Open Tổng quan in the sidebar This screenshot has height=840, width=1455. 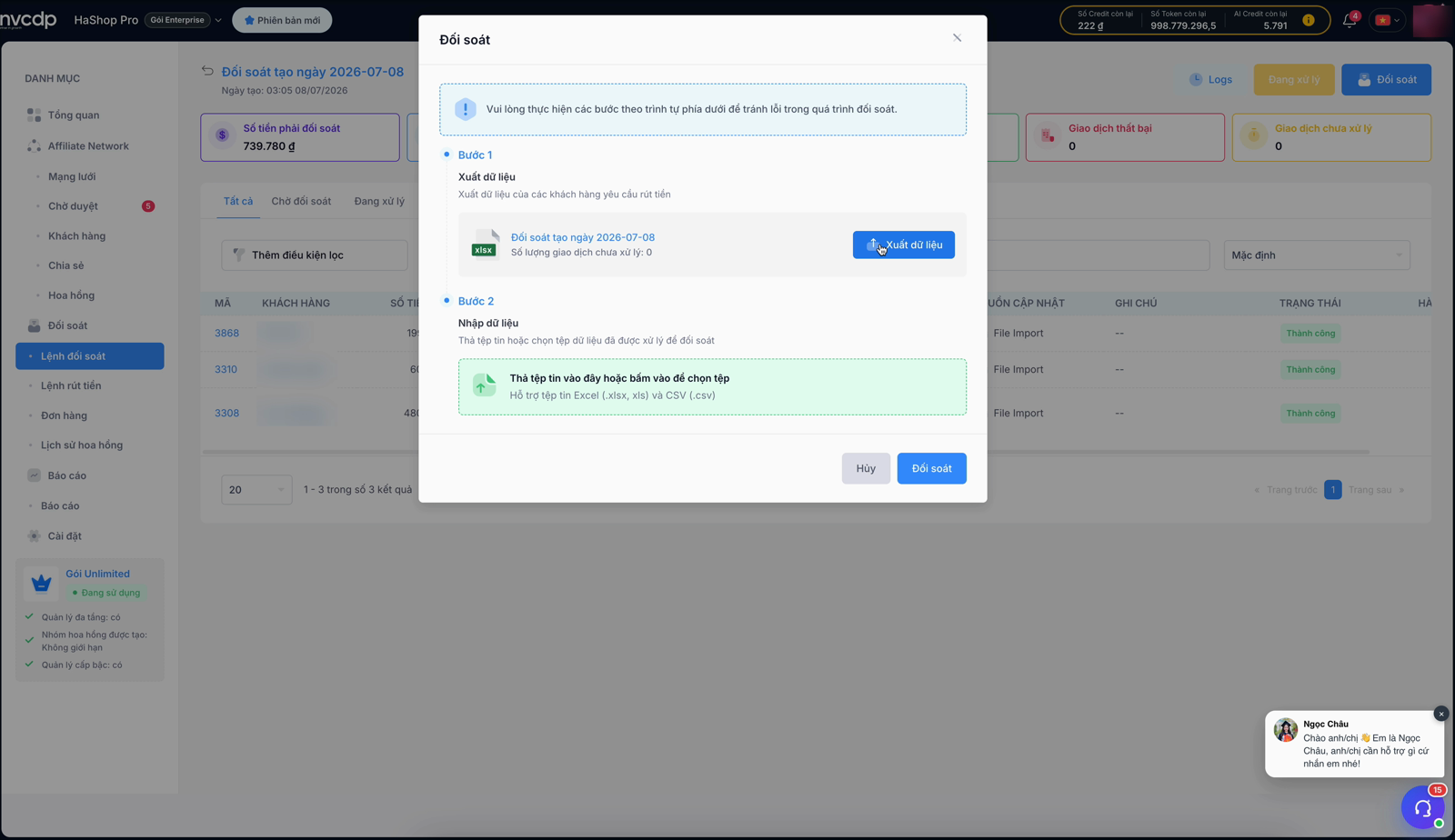[x=74, y=115]
